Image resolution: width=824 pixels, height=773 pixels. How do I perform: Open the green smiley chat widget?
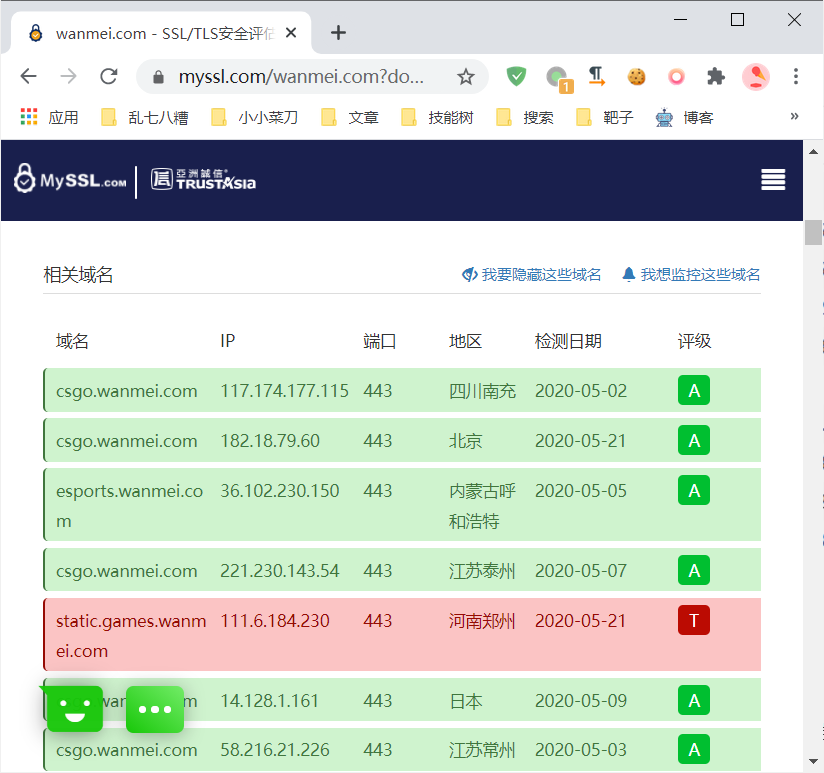coord(75,709)
